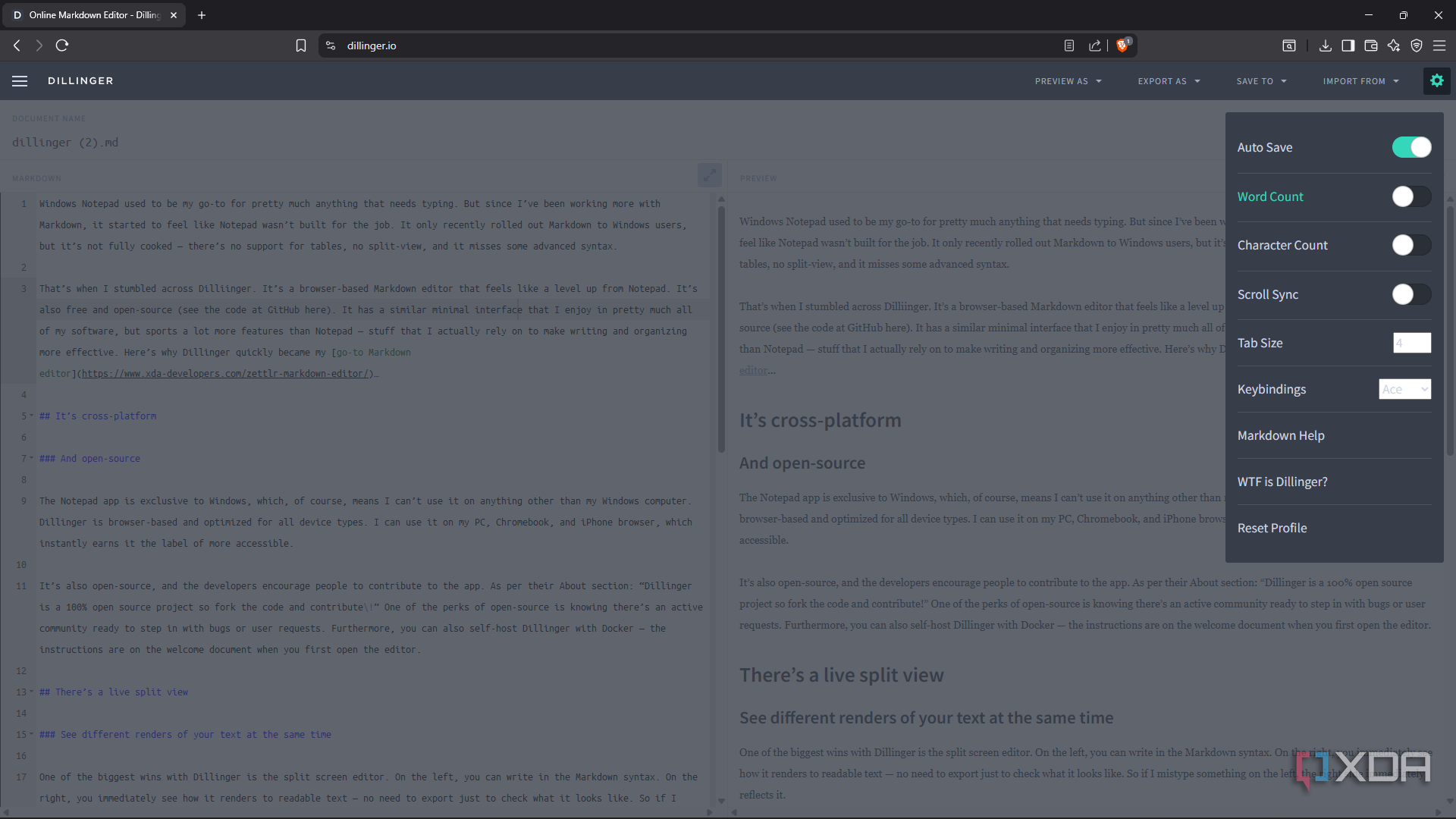Image resolution: width=1456 pixels, height=819 pixels.
Task: Disable the Auto Save toggle
Action: 1411,147
